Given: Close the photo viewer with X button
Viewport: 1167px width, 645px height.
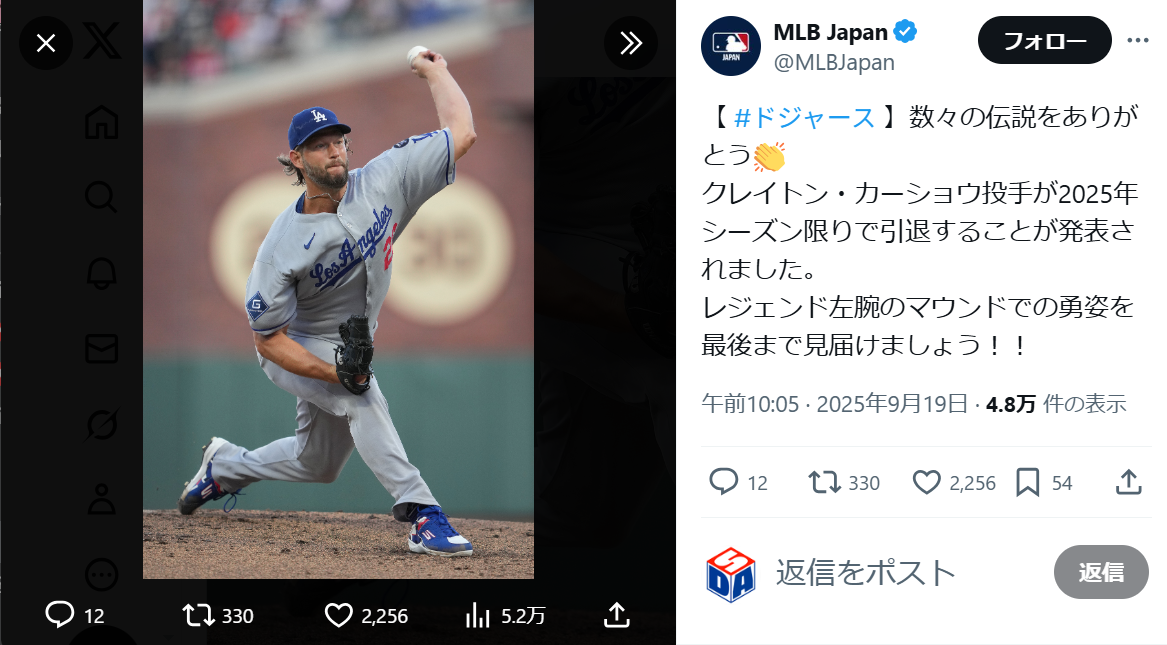Looking at the screenshot, I should (46, 43).
